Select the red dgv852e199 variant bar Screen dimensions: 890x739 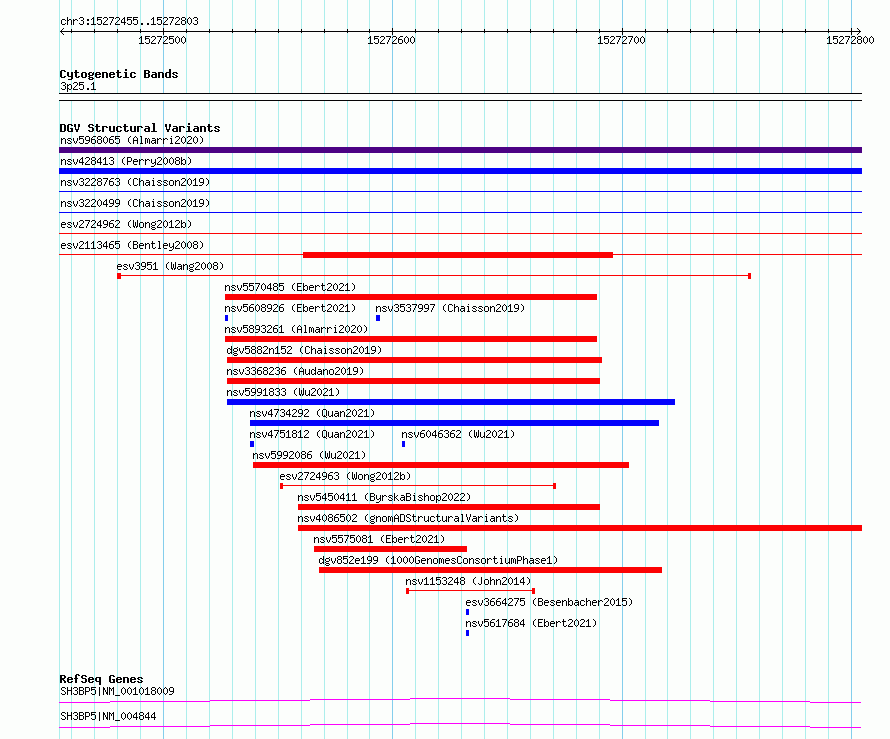click(490, 570)
